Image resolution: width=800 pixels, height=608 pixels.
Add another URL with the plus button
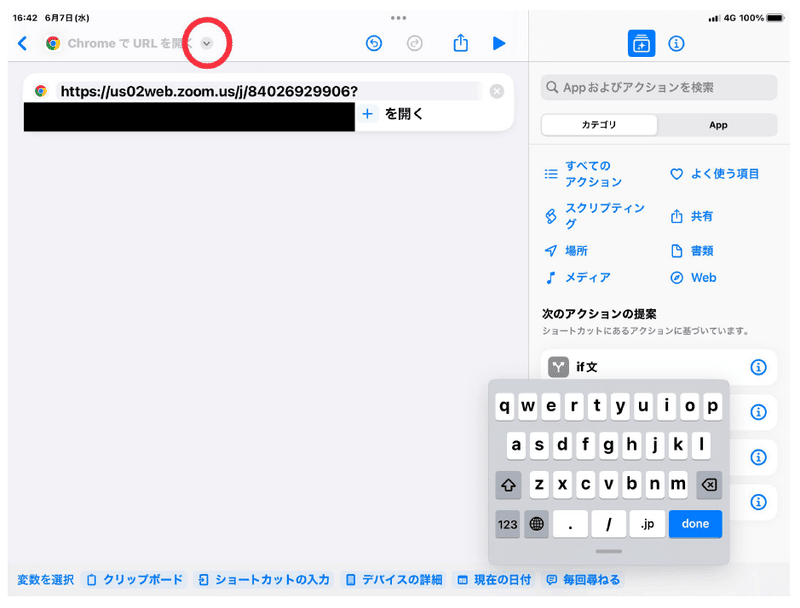pos(367,114)
